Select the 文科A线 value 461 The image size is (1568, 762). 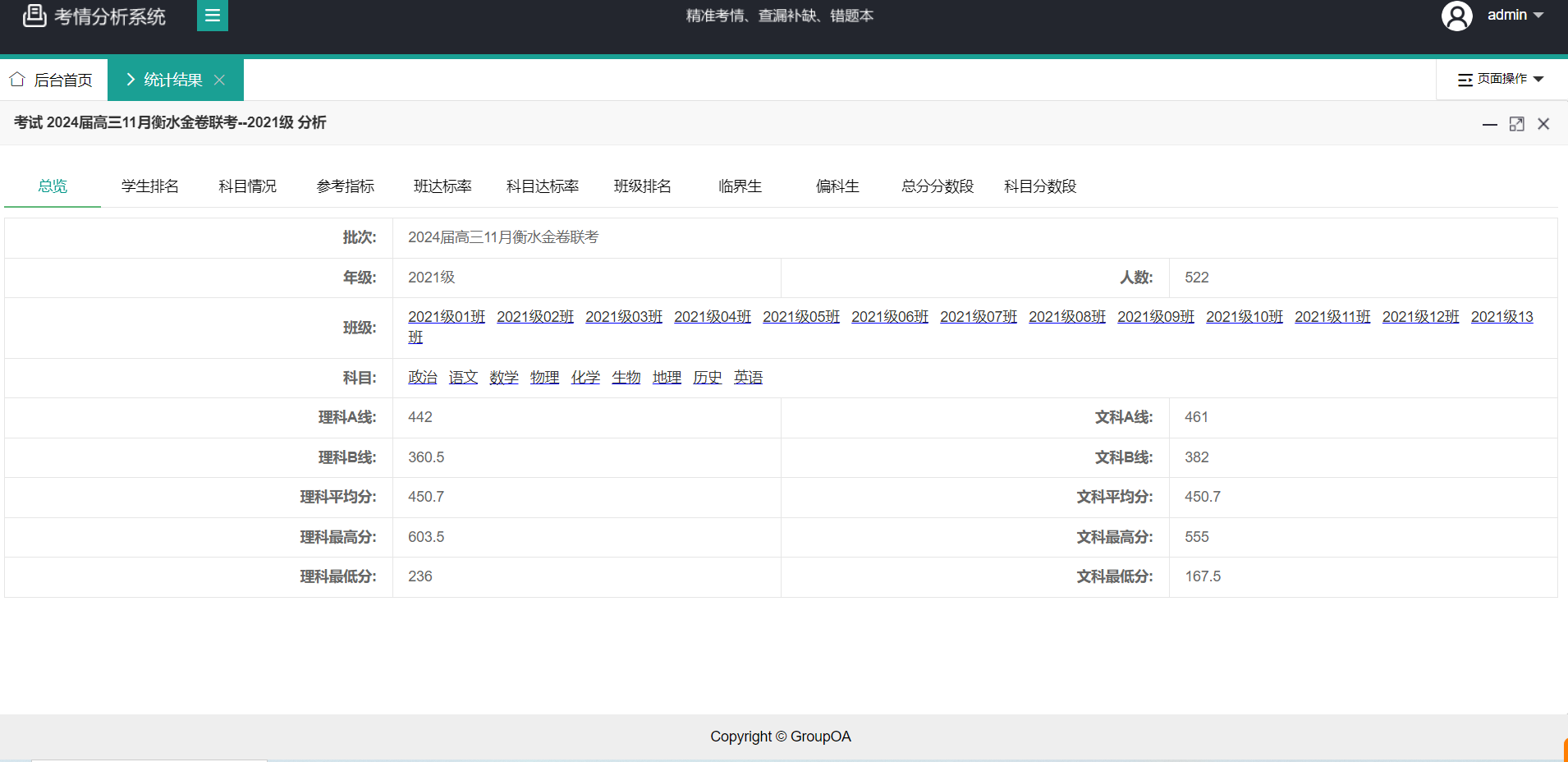point(1197,417)
